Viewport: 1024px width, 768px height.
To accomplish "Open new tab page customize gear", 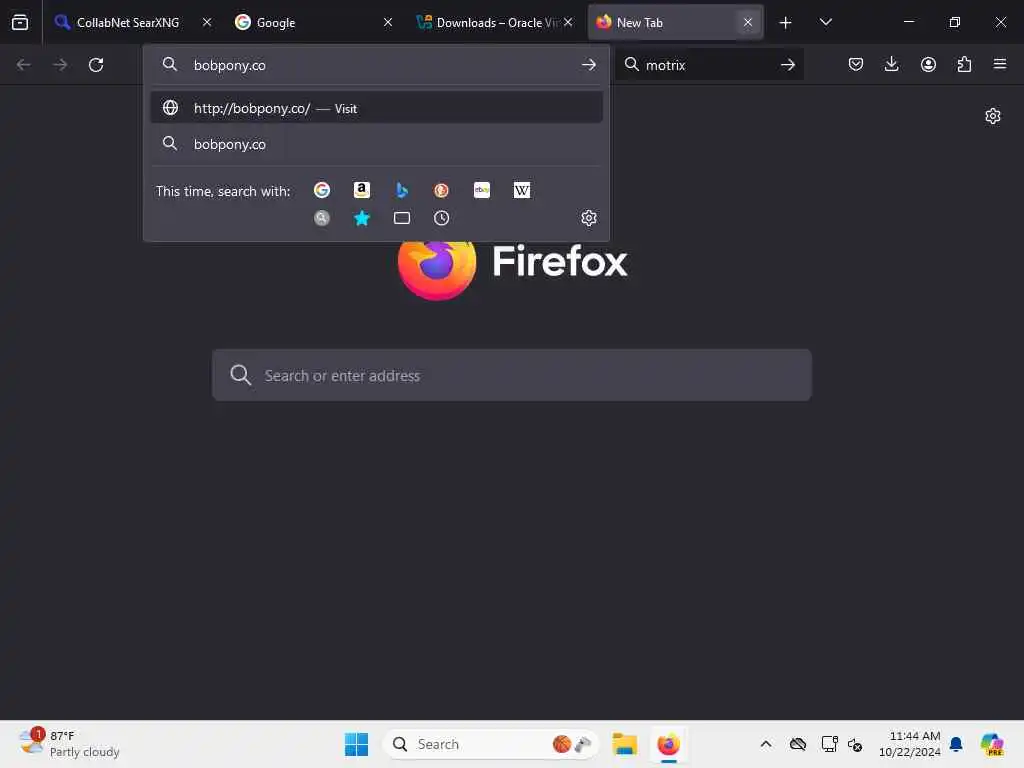I will click(993, 116).
